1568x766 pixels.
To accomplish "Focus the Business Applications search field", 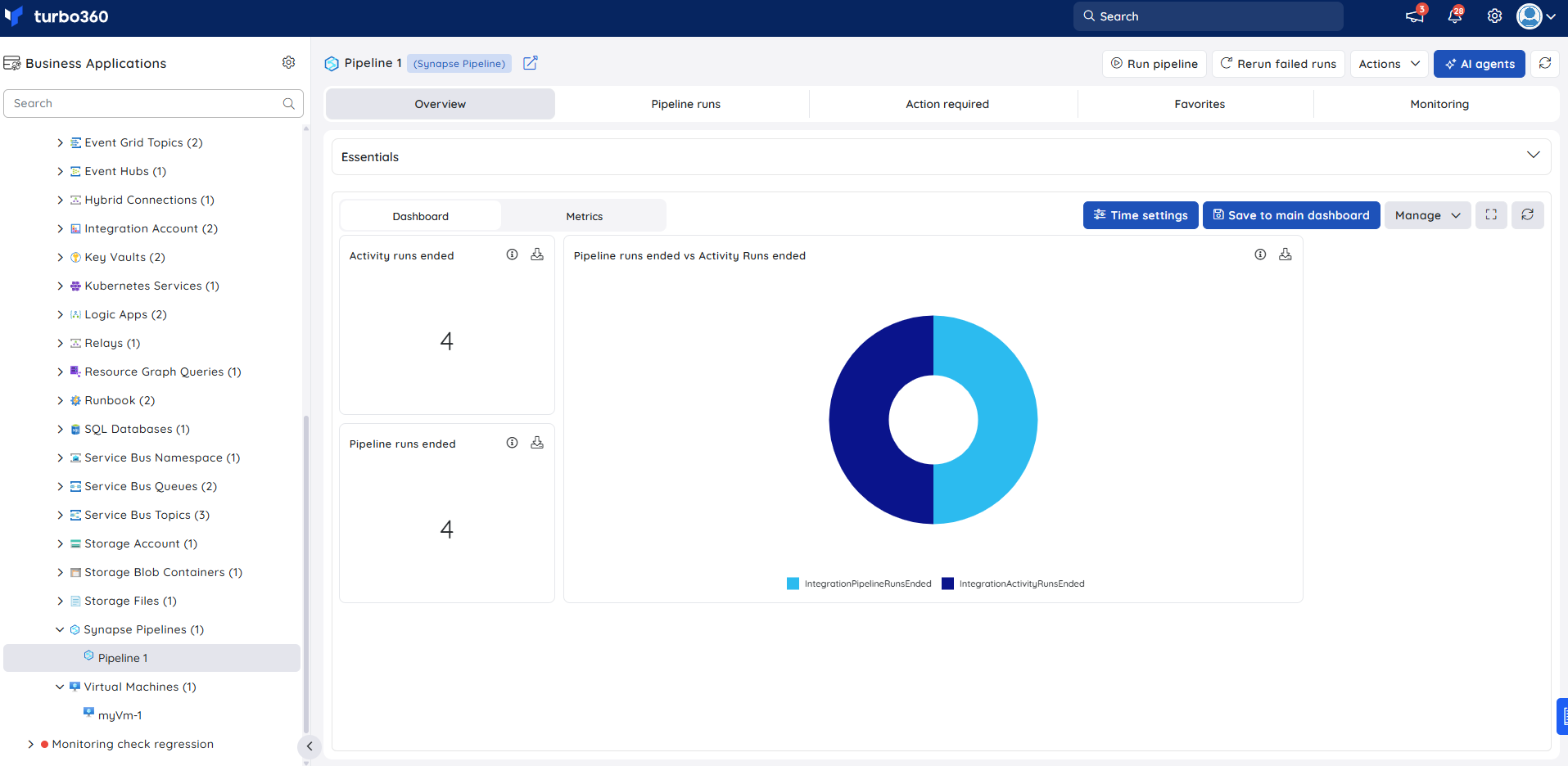I will [x=153, y=103].
